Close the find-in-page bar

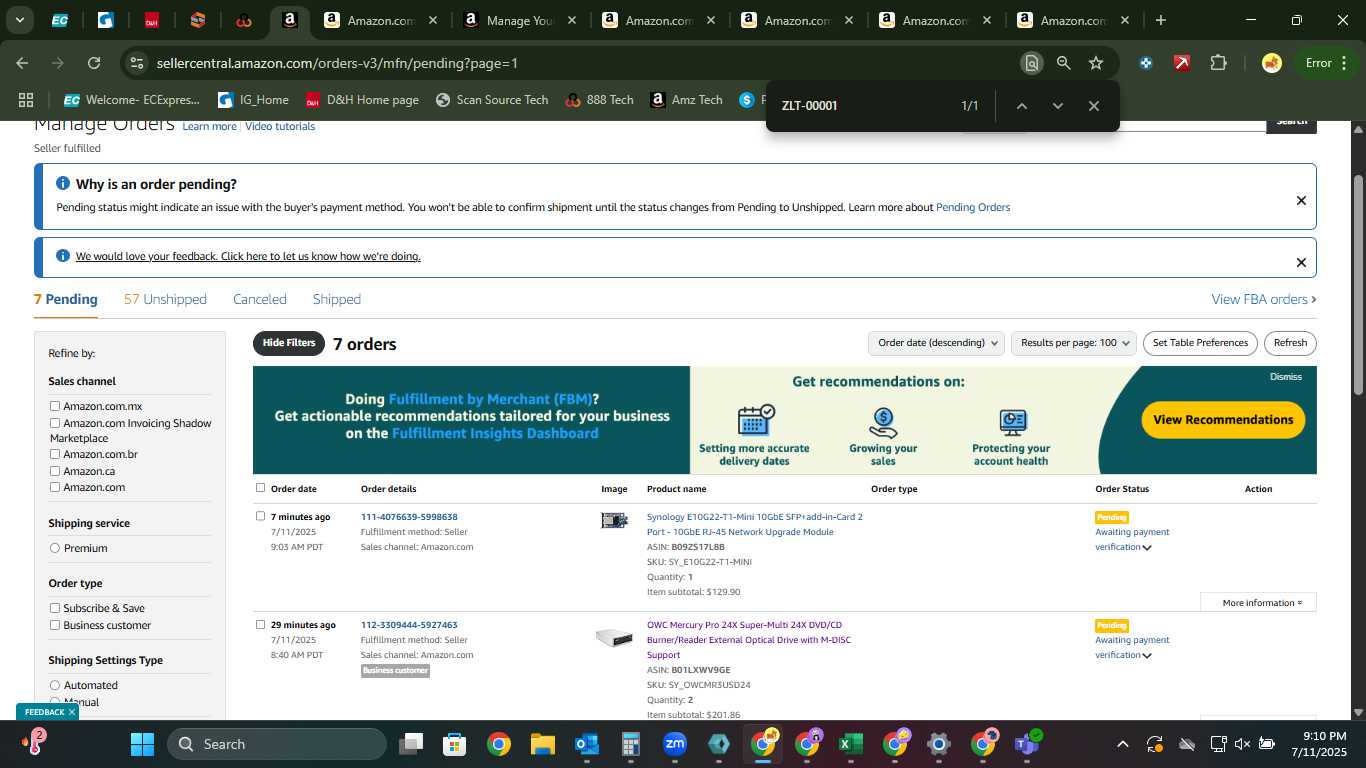tap(1094, 106)
